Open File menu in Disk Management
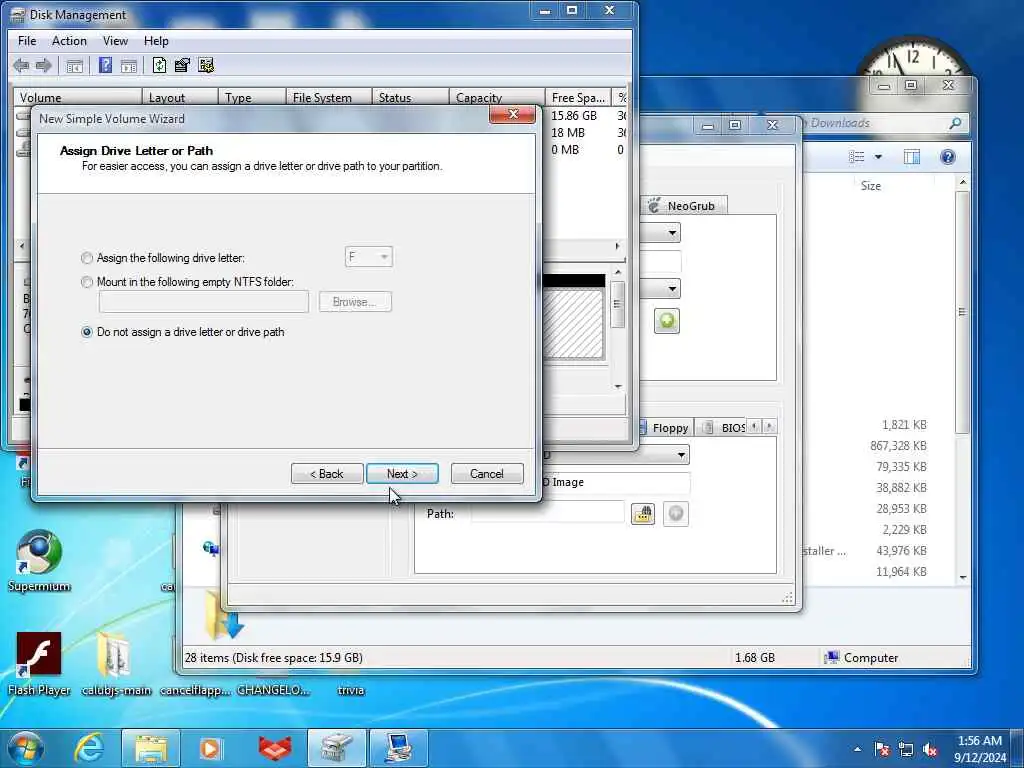The height and width of the screenshot is (768, 1024). click(x=27, y=40)
